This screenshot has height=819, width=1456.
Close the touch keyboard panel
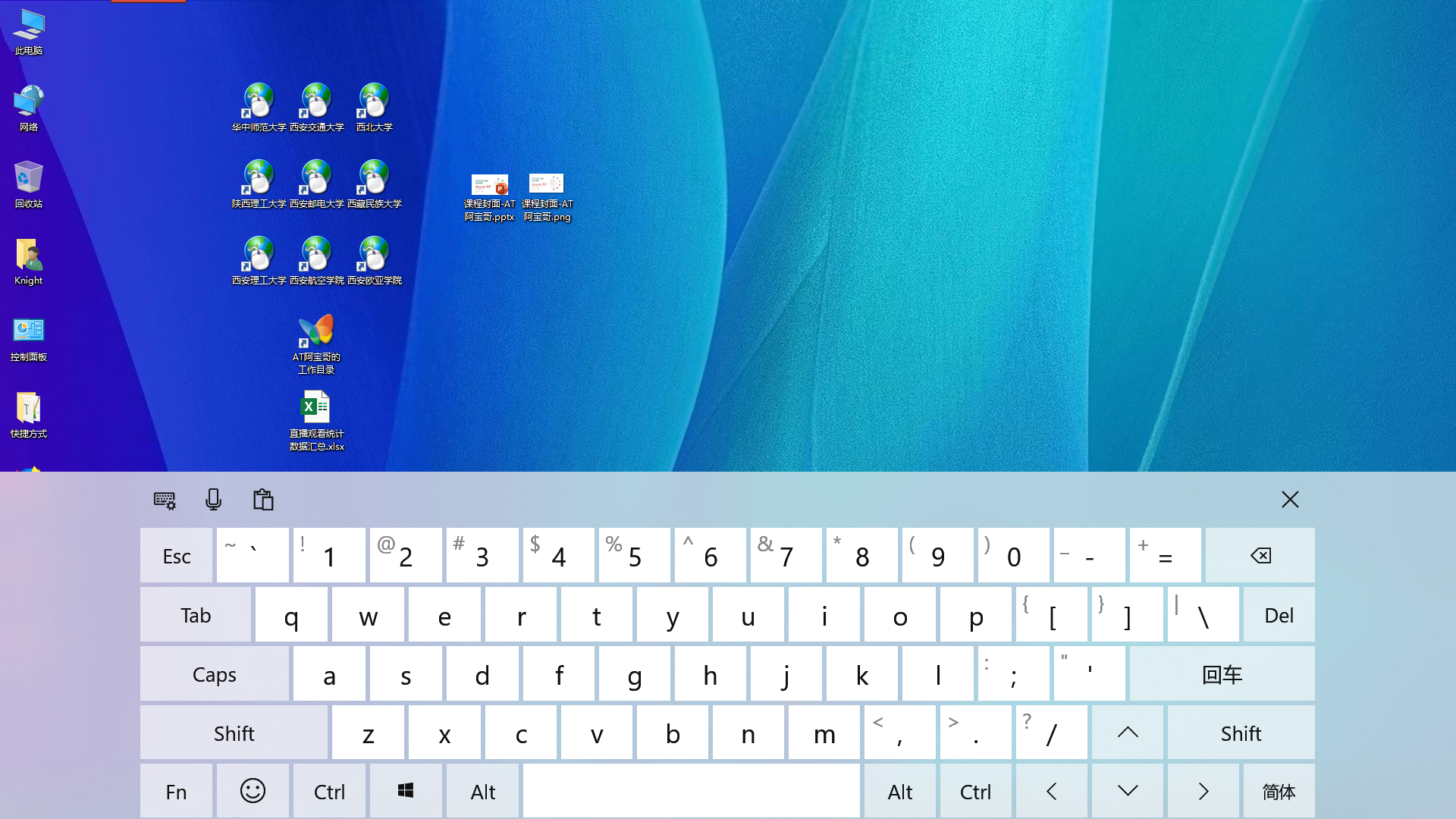1290,499
